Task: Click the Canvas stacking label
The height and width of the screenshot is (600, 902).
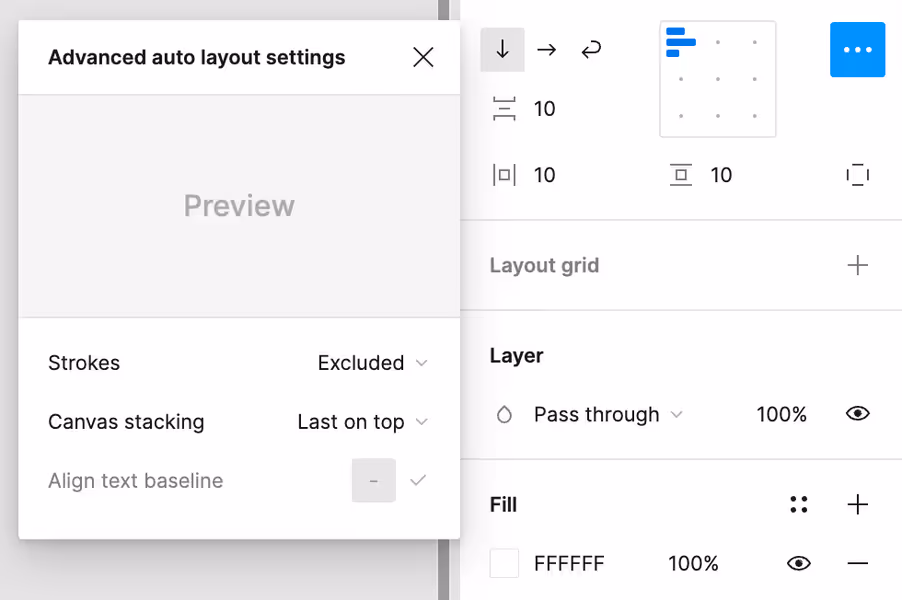Action: (x=126, y=422)
